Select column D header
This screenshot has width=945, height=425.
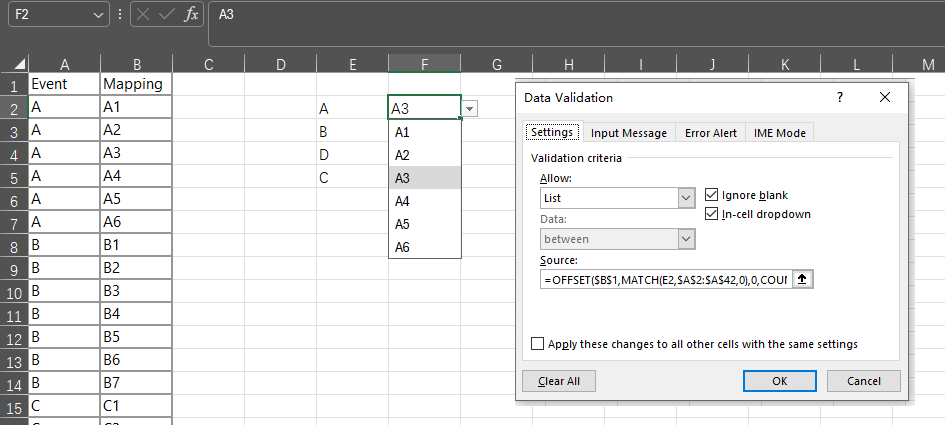(280, 64)
